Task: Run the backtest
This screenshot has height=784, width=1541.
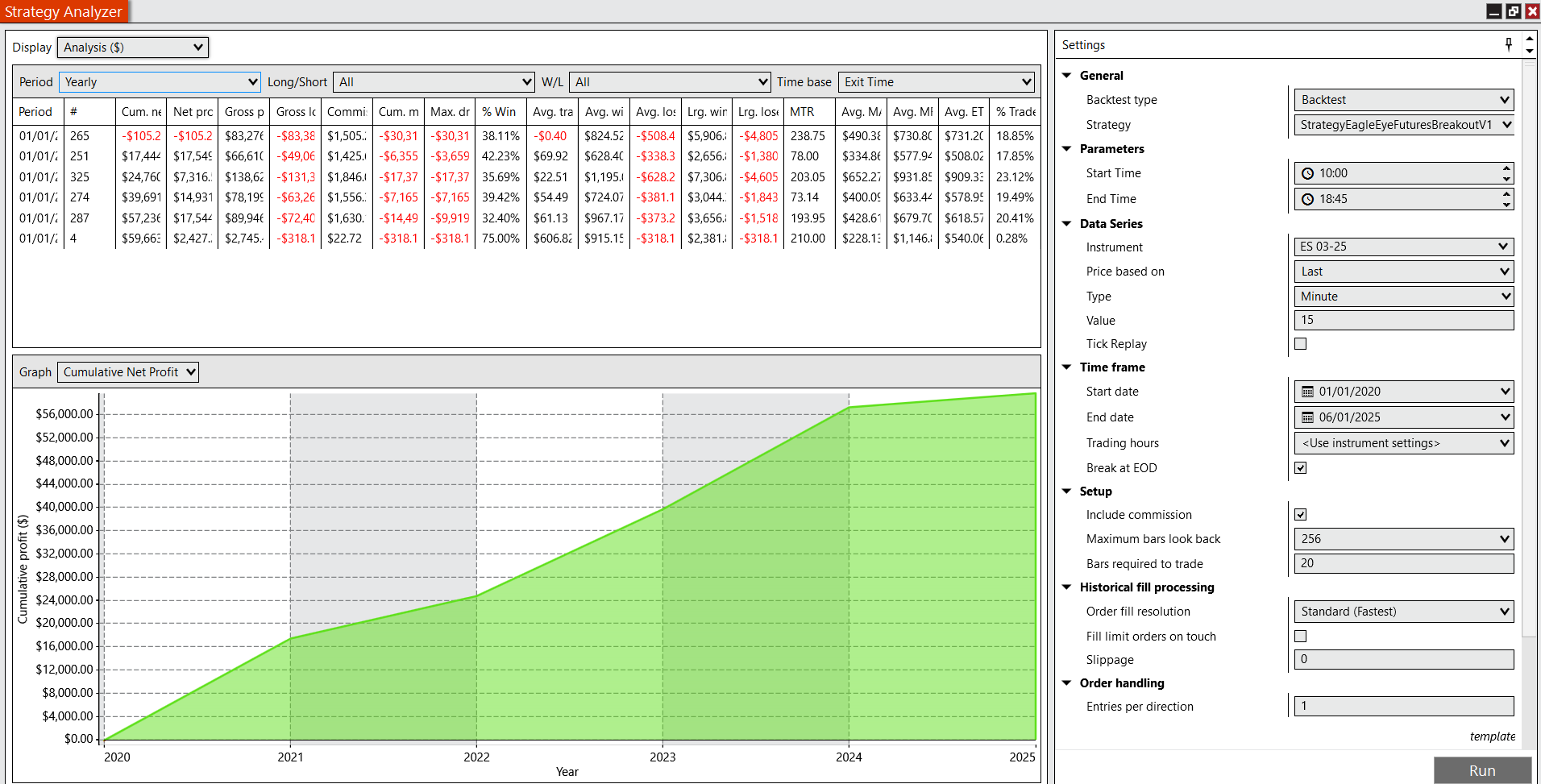Action: [1481, 770]
